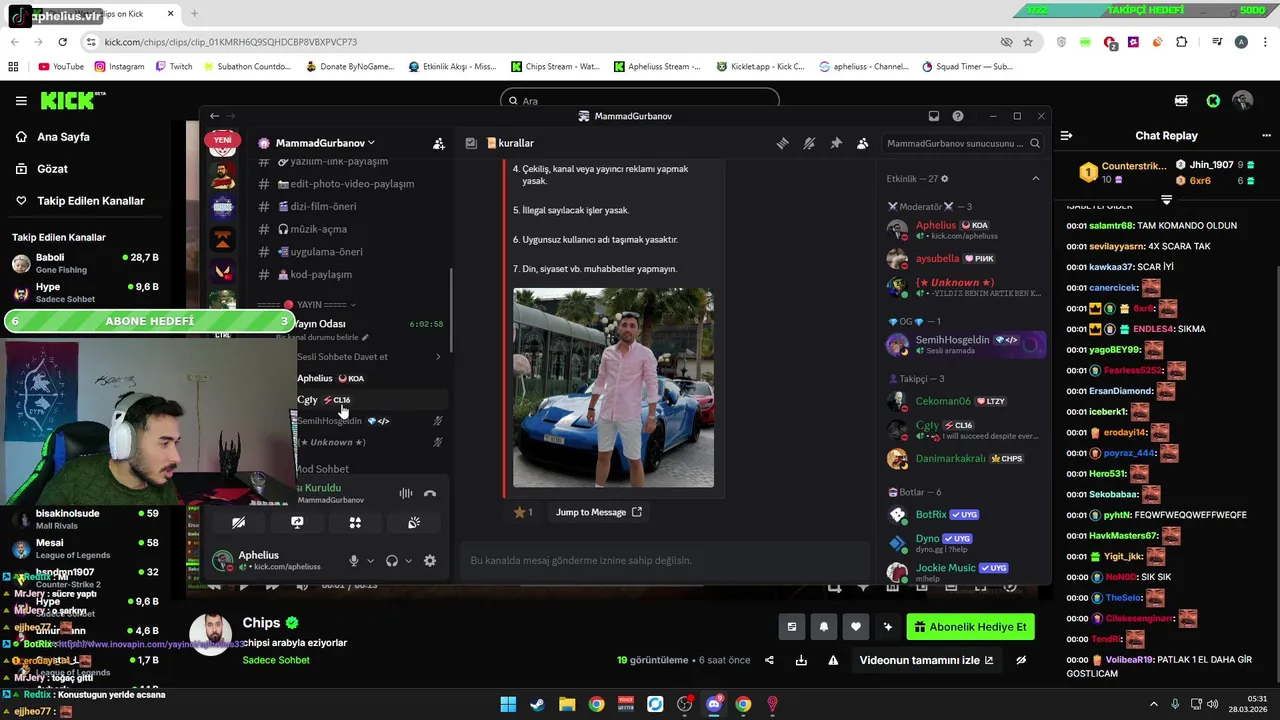This screenshot has height=720, width=1280.
Task: Collapse the Etkinlik member section
Action: click(x=1035, y=179)
